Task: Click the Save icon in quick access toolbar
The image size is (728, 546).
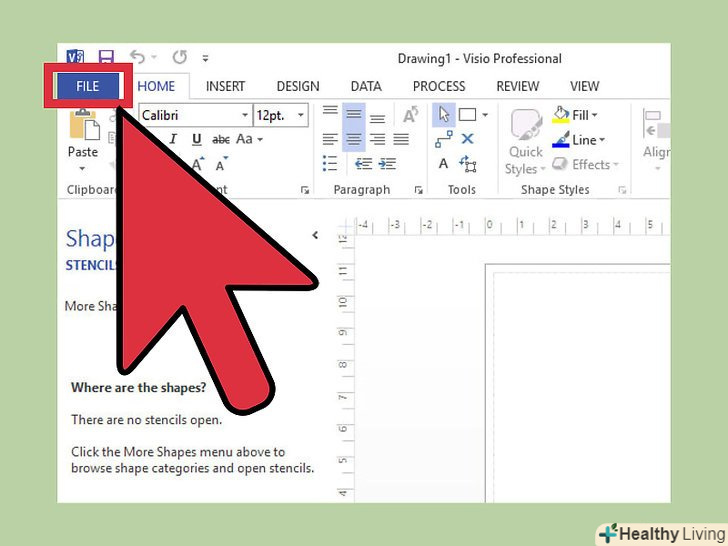Action: click(106, 58)
